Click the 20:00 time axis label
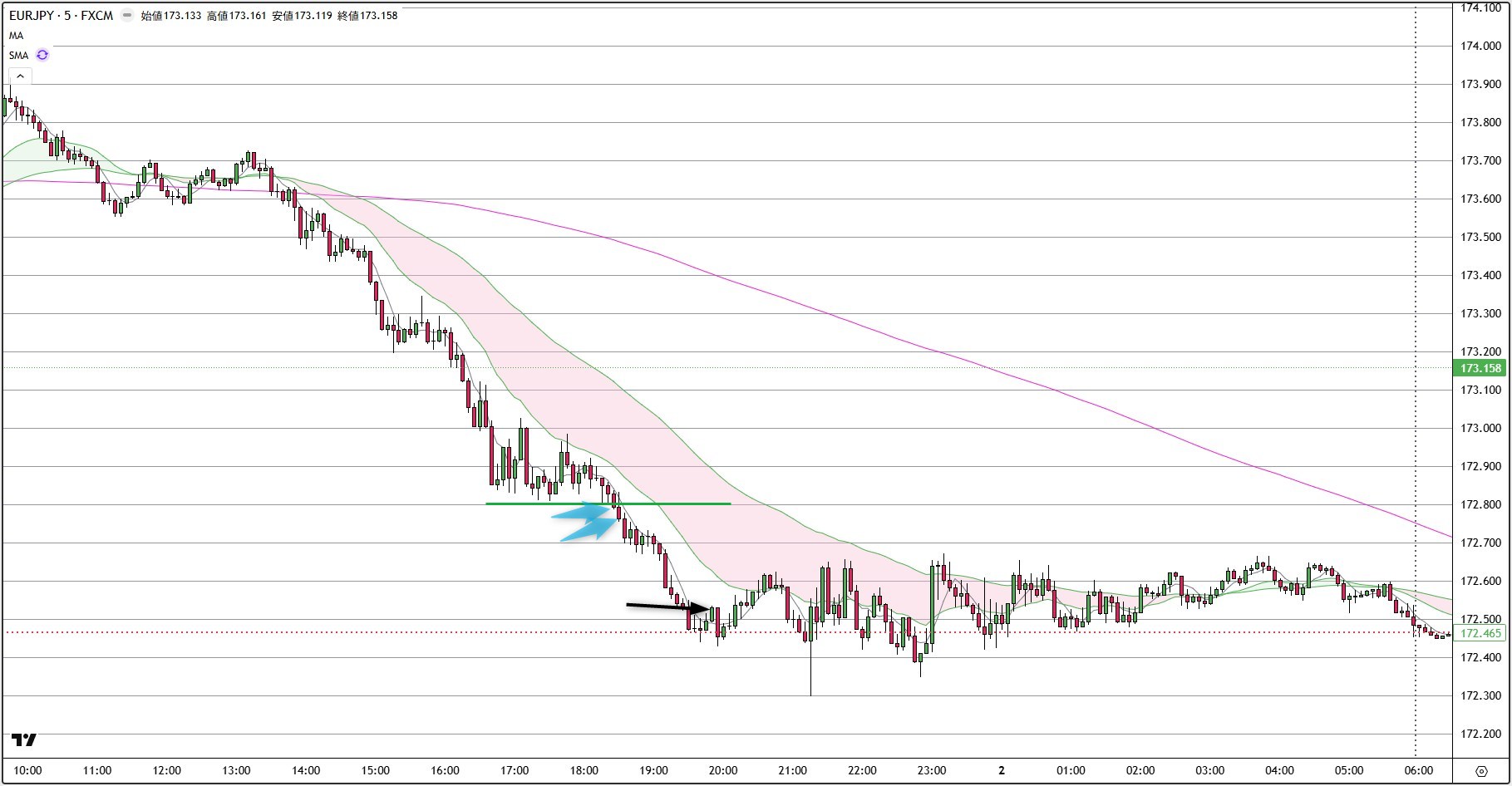1512x786 pixels. [x=722, y=770]
